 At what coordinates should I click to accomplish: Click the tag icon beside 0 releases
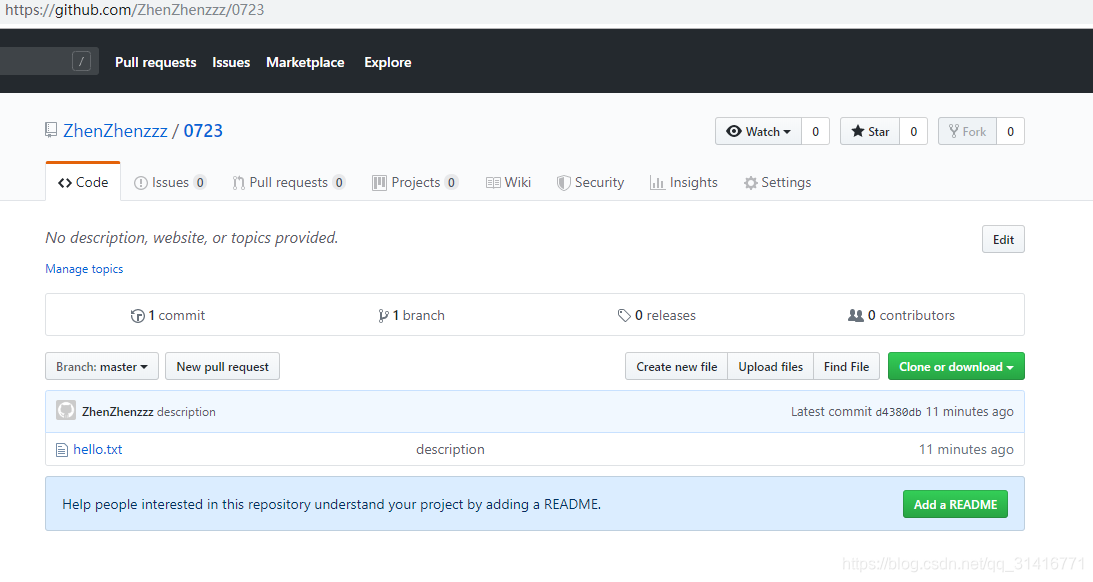tap(624, 316)
